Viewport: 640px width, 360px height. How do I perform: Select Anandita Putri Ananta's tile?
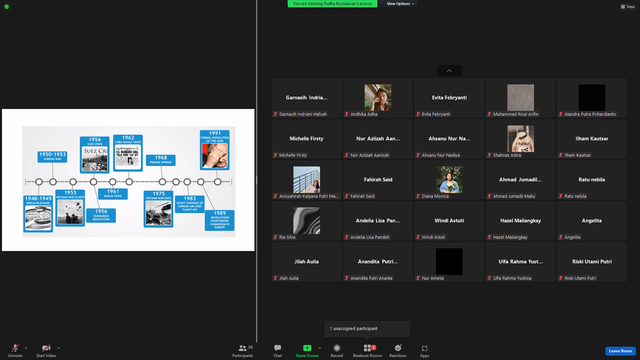378,262
